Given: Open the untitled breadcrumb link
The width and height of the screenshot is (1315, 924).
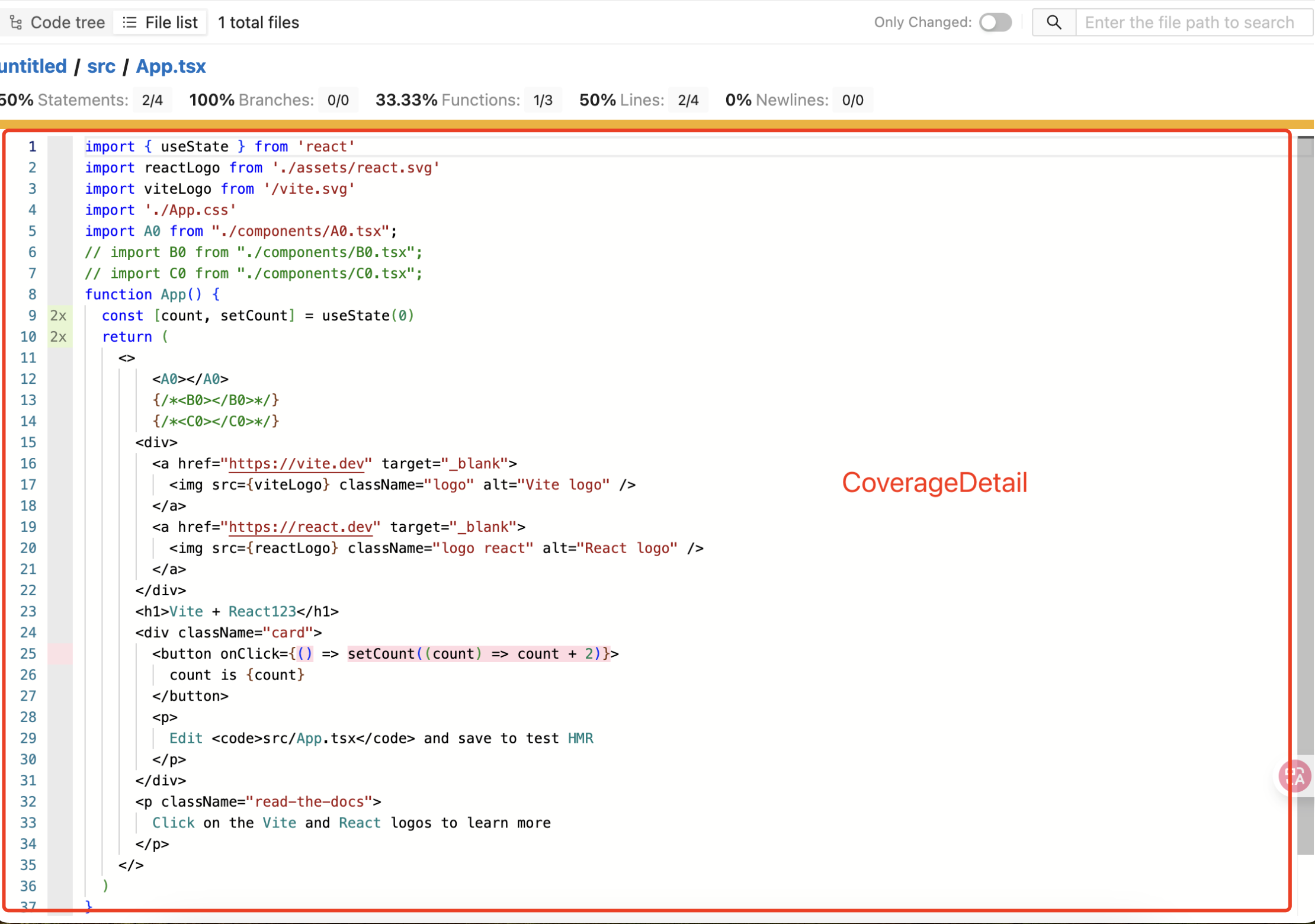Looking at the screenshot, I should (33, 66).
